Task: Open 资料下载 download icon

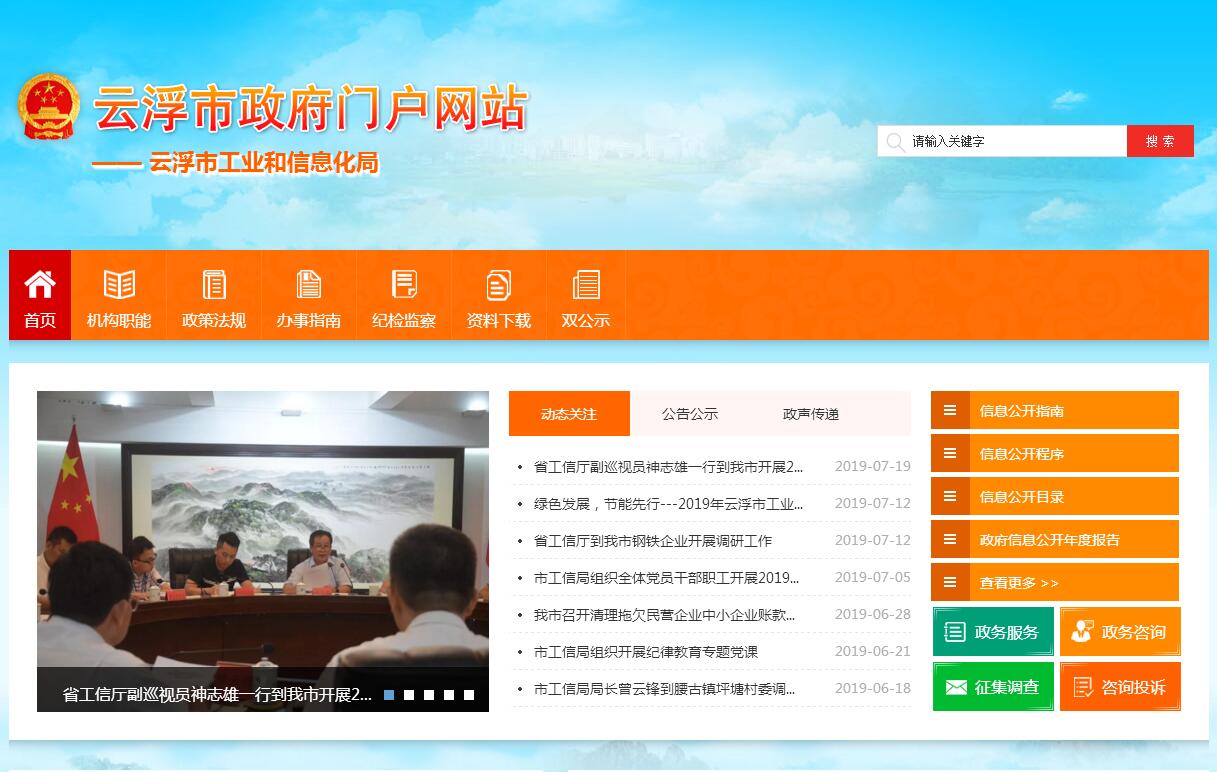Action: coord(498,285)
